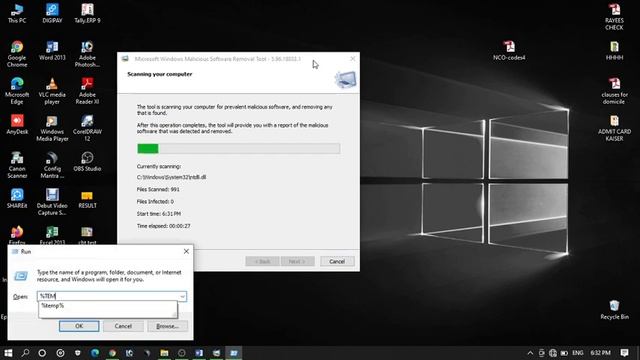Click the Microsoft Edge taskbar icon

click(x=95, y=353)
